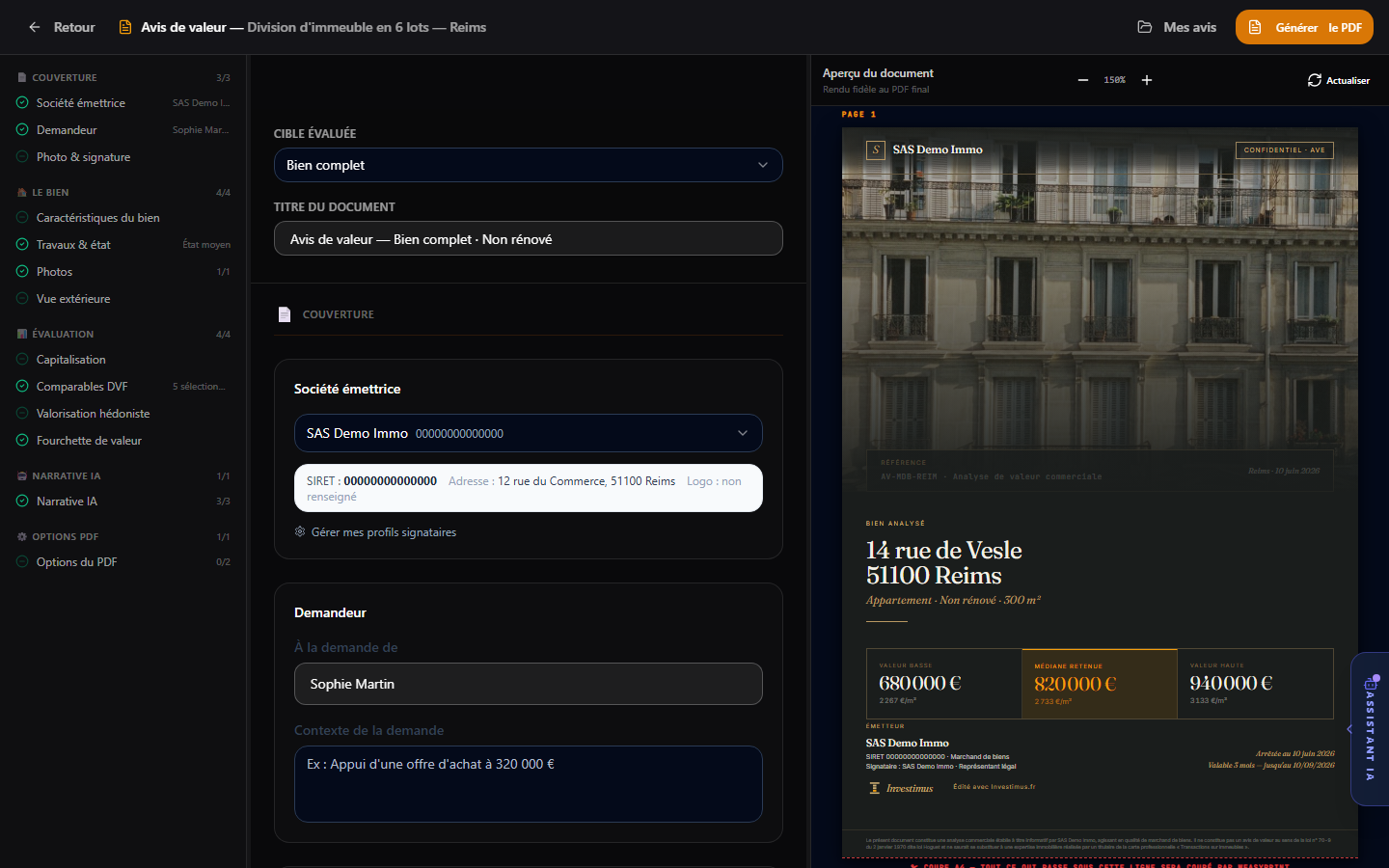This screenshot has height=868, width=1389.
Task: Click the Valeur basse 680 000 € box
Action: point(944,684)
